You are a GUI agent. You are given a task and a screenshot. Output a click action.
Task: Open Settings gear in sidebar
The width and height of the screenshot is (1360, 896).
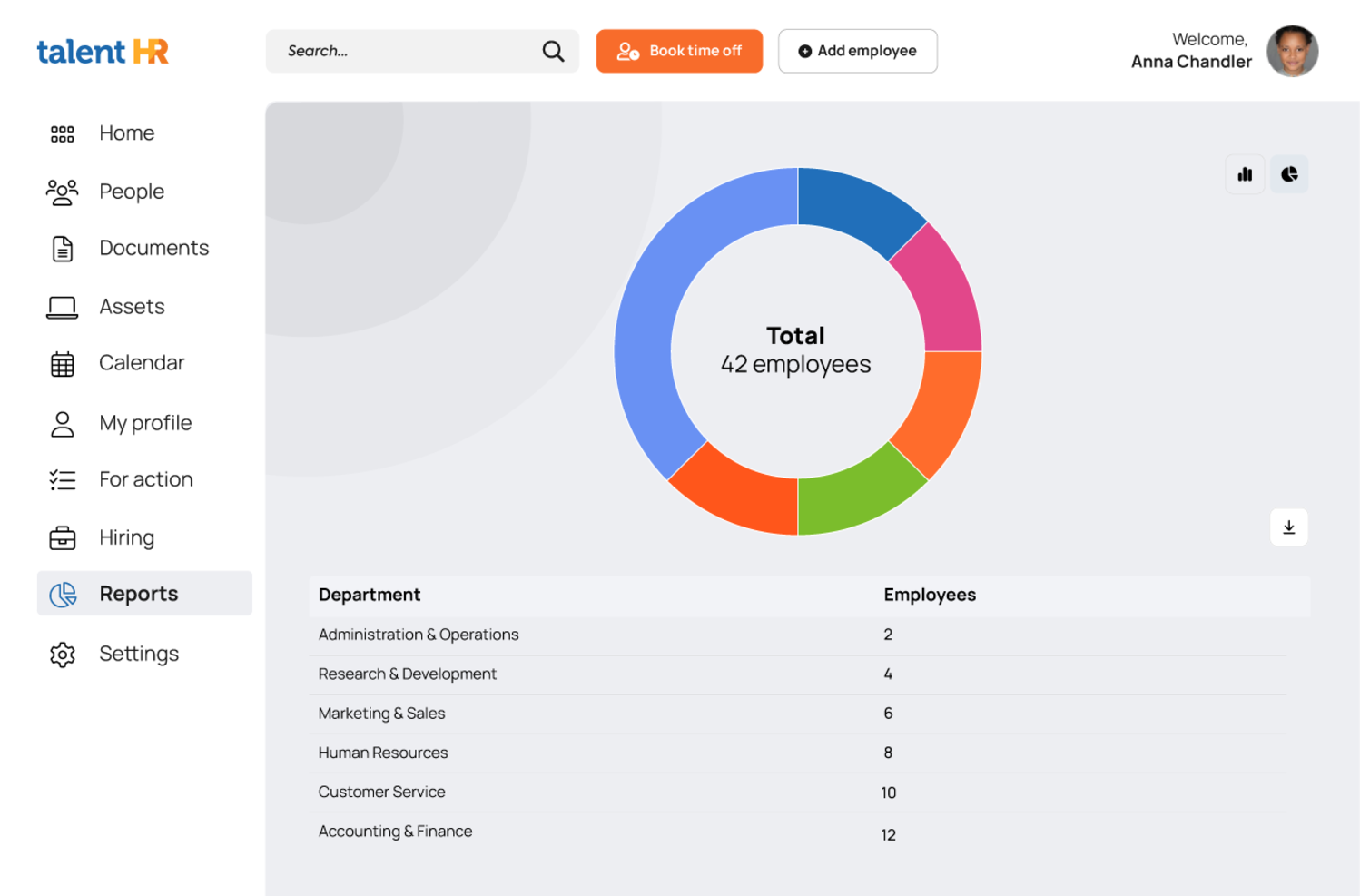(63, 655)
